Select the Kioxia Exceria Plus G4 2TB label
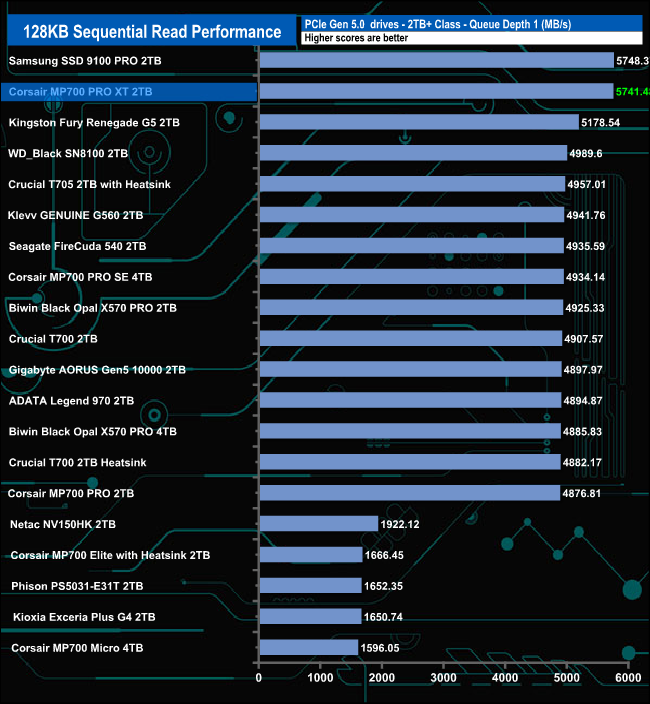 pyautogui.click(x=84, y=617)
